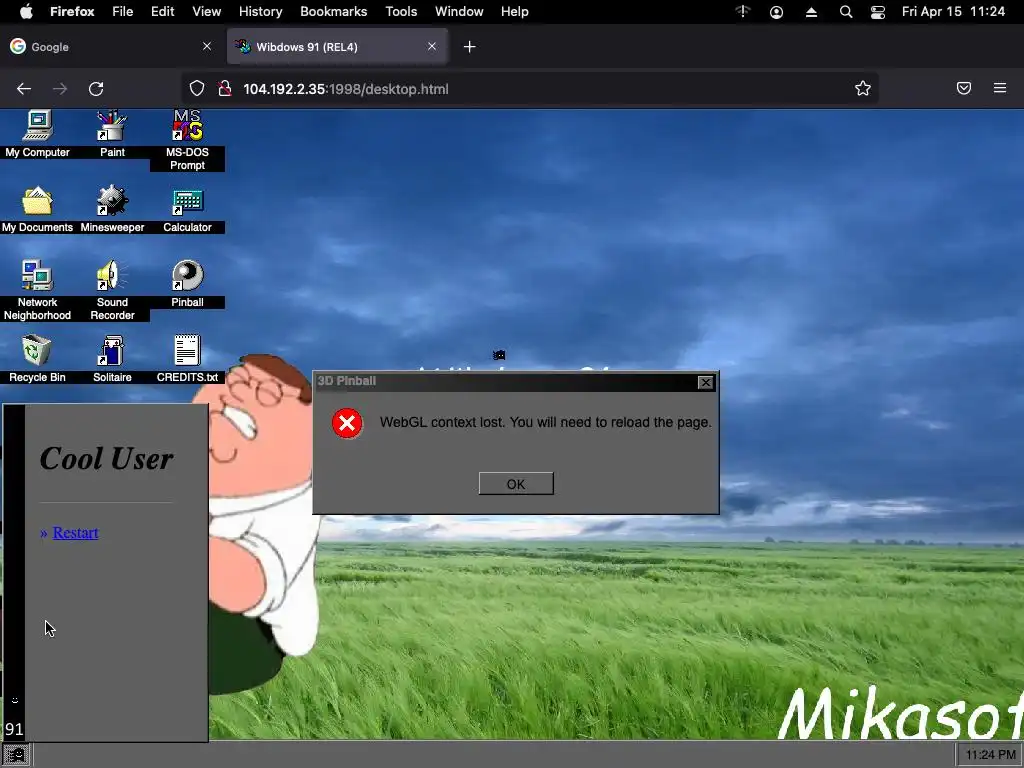Click the Start button in the taskbar
The image size is (1024, 768).
[x=16, y=756]
